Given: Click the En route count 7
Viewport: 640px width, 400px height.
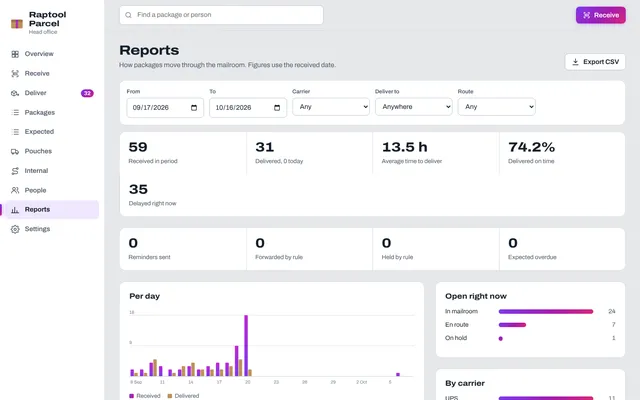Looking at the screenshot, I should pyautogui.click(x=613, y=325).
